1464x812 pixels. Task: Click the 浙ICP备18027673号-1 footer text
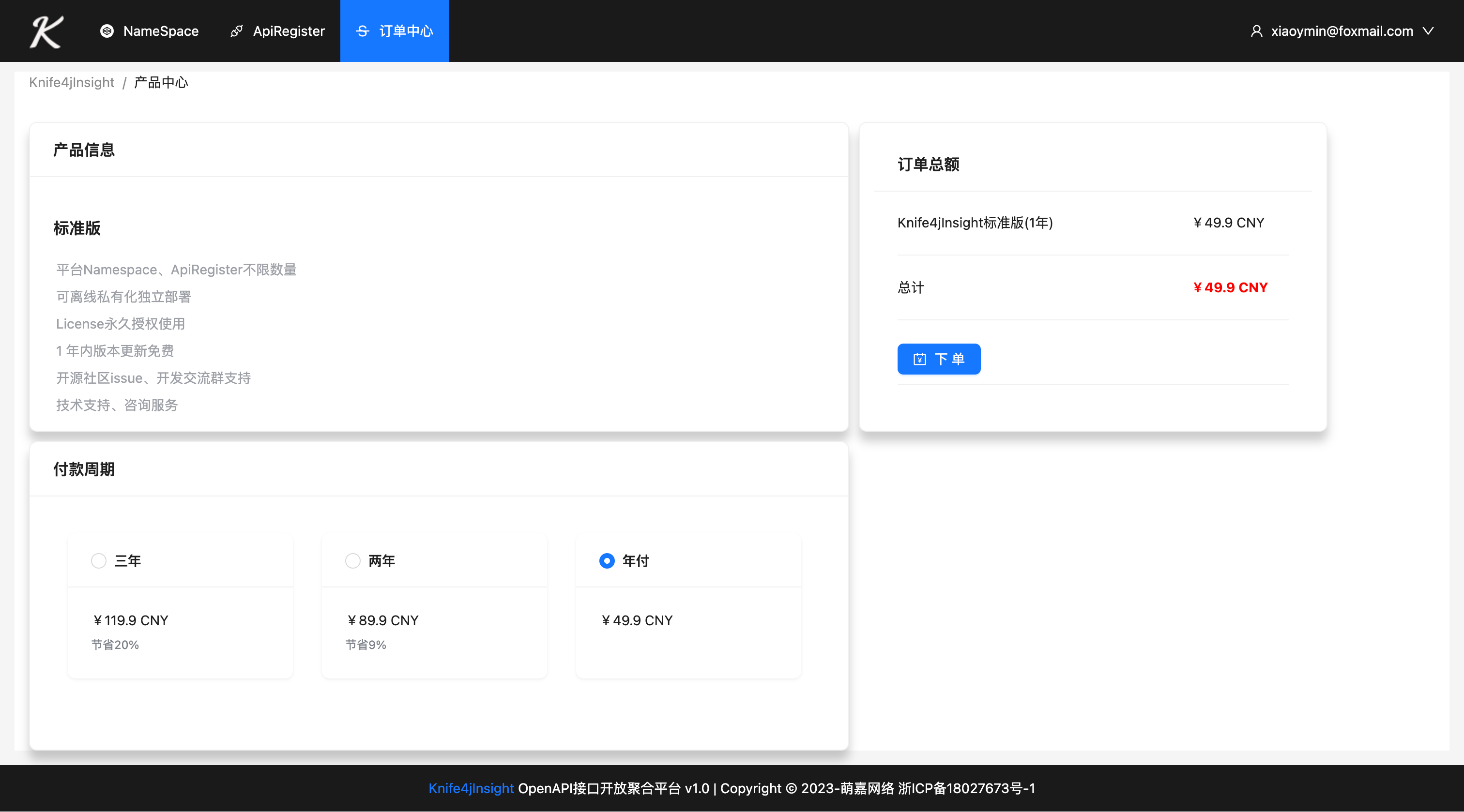[966, 789]
